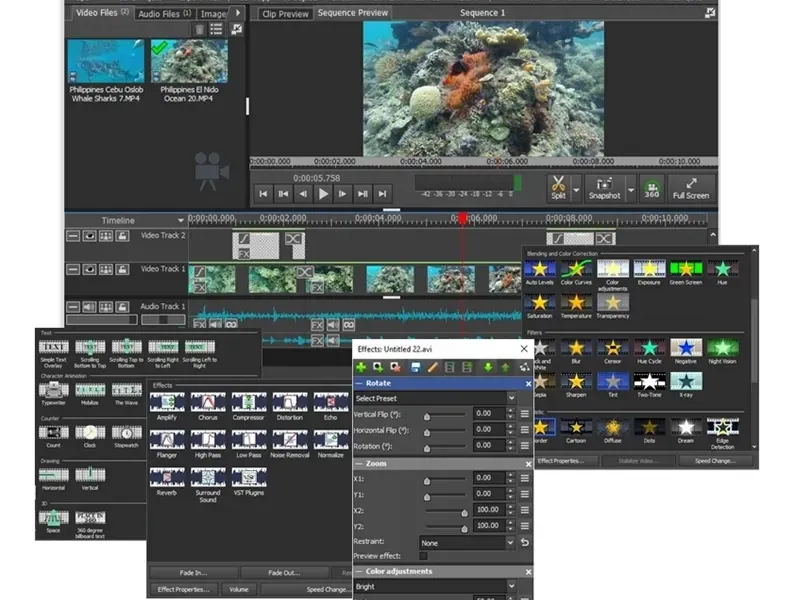Open the Select Preset dropdown under Rotate

(x=435, y=398)
